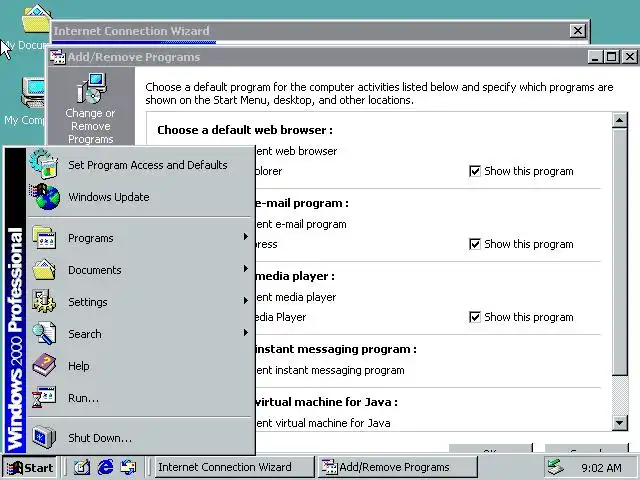Click the taskbar clock showing 9:02 AM
Screen dimensions: 640x480
(x=601, y=468)
